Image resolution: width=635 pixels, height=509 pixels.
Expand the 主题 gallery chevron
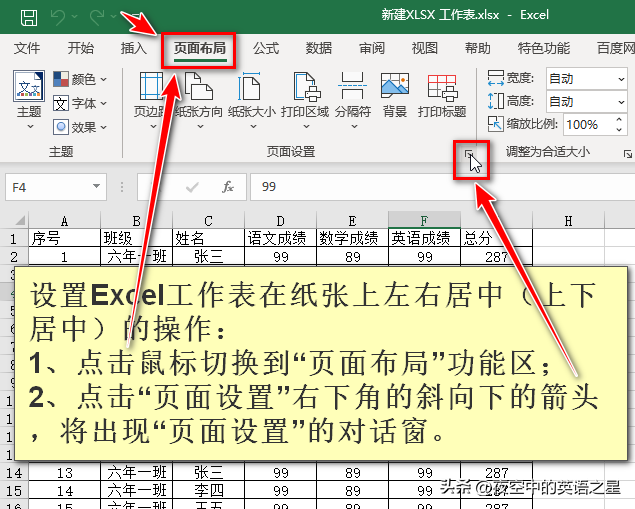point(30,127)
